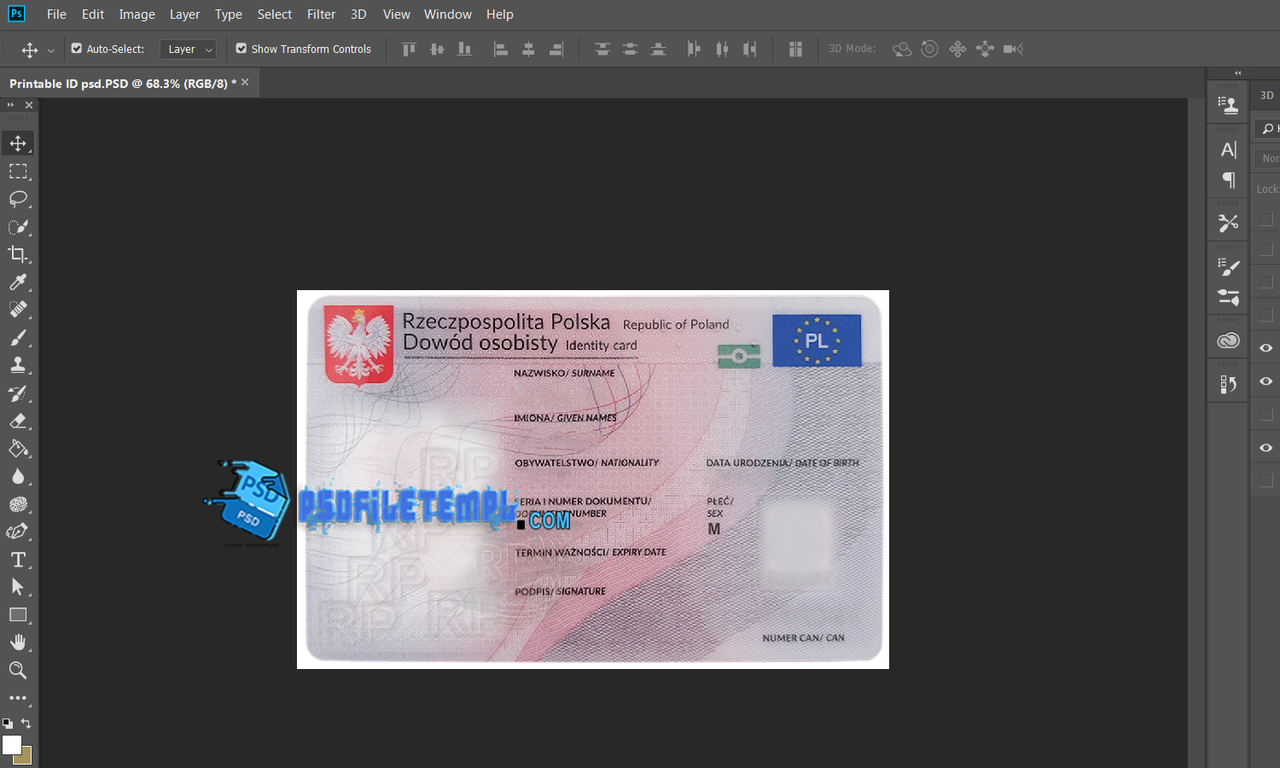Image resolution: width=1280 pixels, height=768 pixels.
Task: Select the Zoom tool
Action: [x=18, y=670]
